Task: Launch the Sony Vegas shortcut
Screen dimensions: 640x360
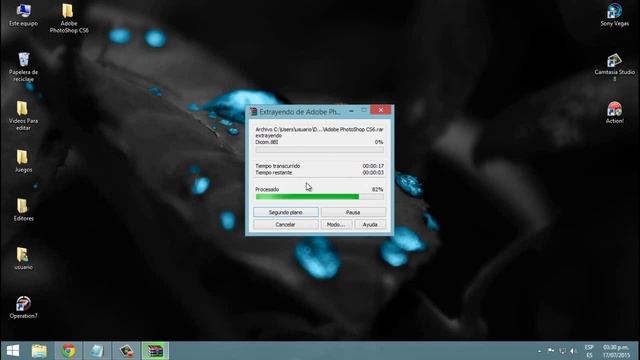Action: pyautogui.click(x=614, y=16)
